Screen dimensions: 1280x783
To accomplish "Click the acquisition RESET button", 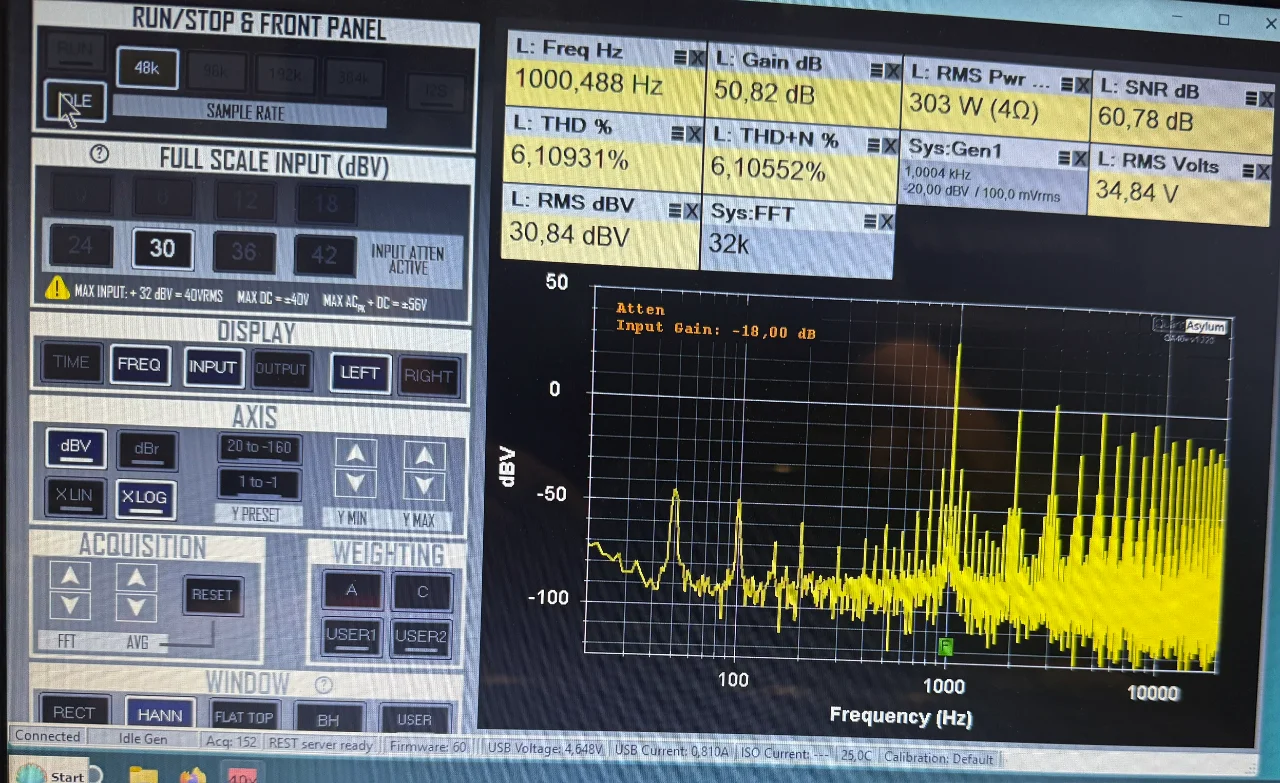I will (212, 595).
